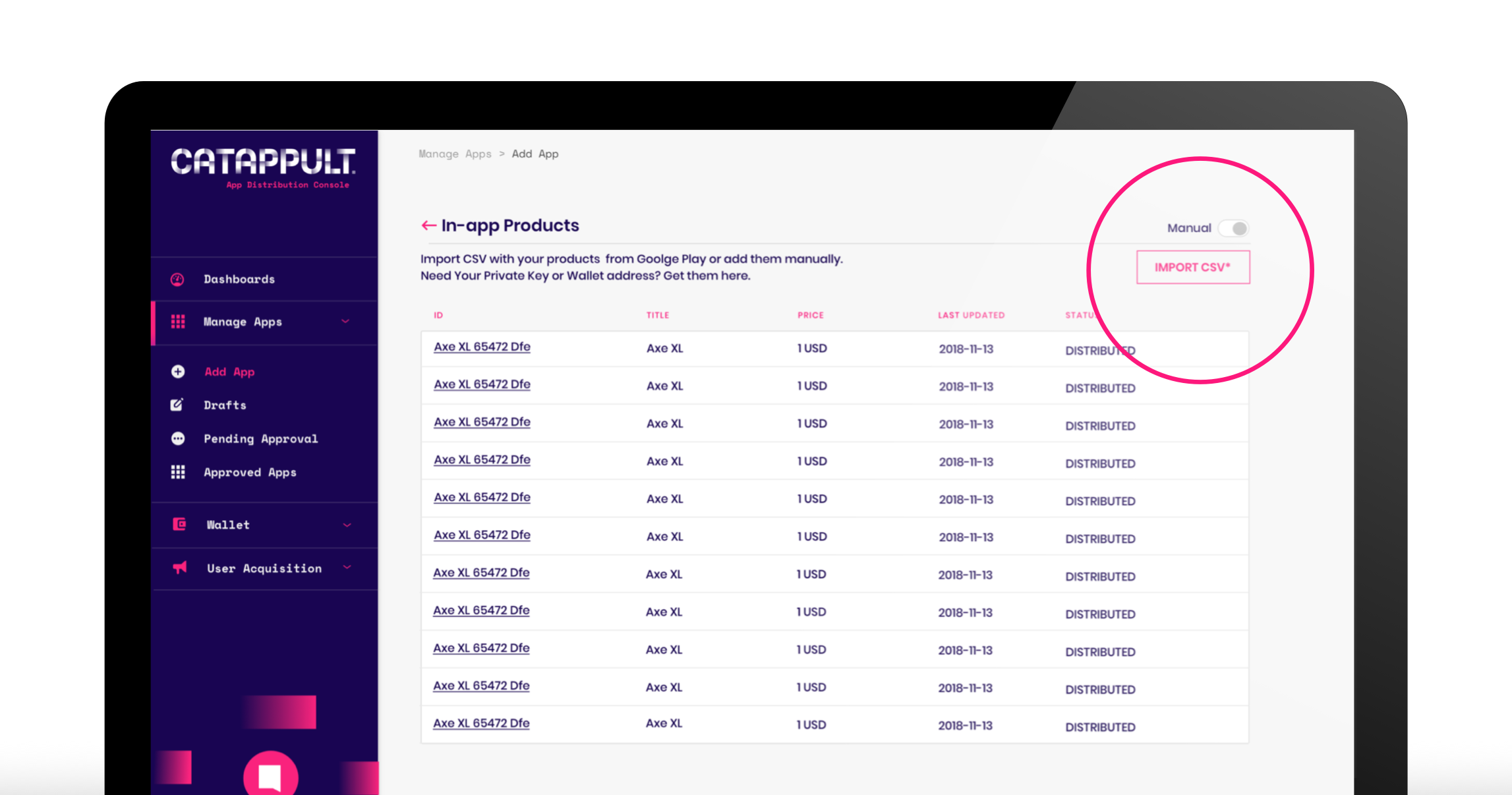Select Pending Approval menu item

pos(260,439)
